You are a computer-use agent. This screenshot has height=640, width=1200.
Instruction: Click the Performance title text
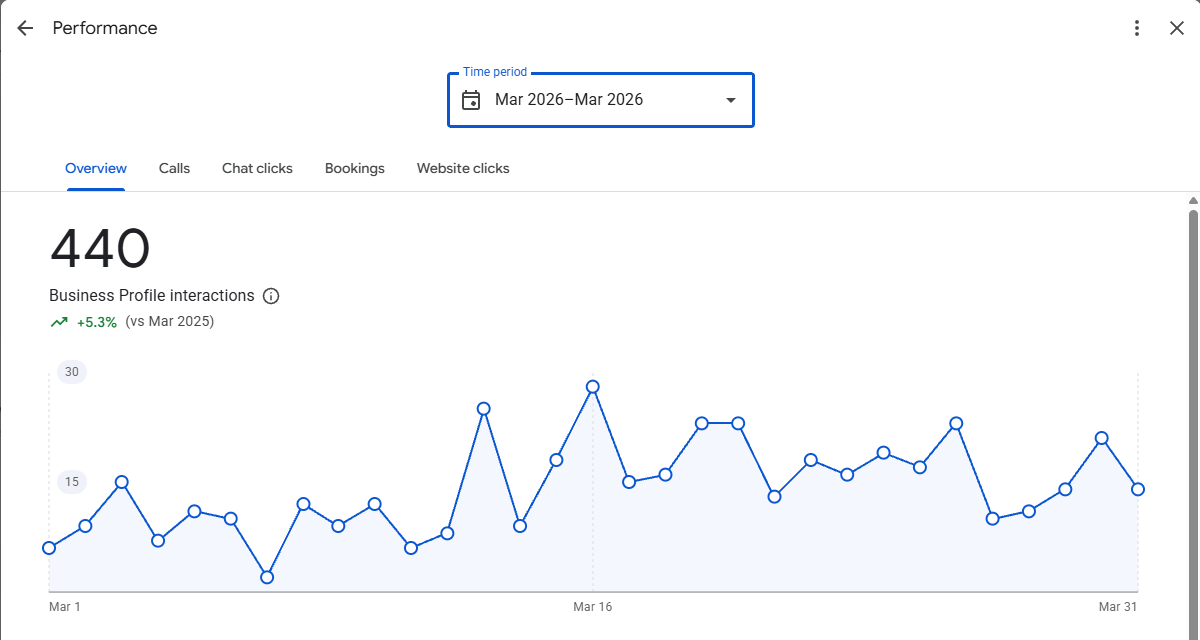(105, 28)
